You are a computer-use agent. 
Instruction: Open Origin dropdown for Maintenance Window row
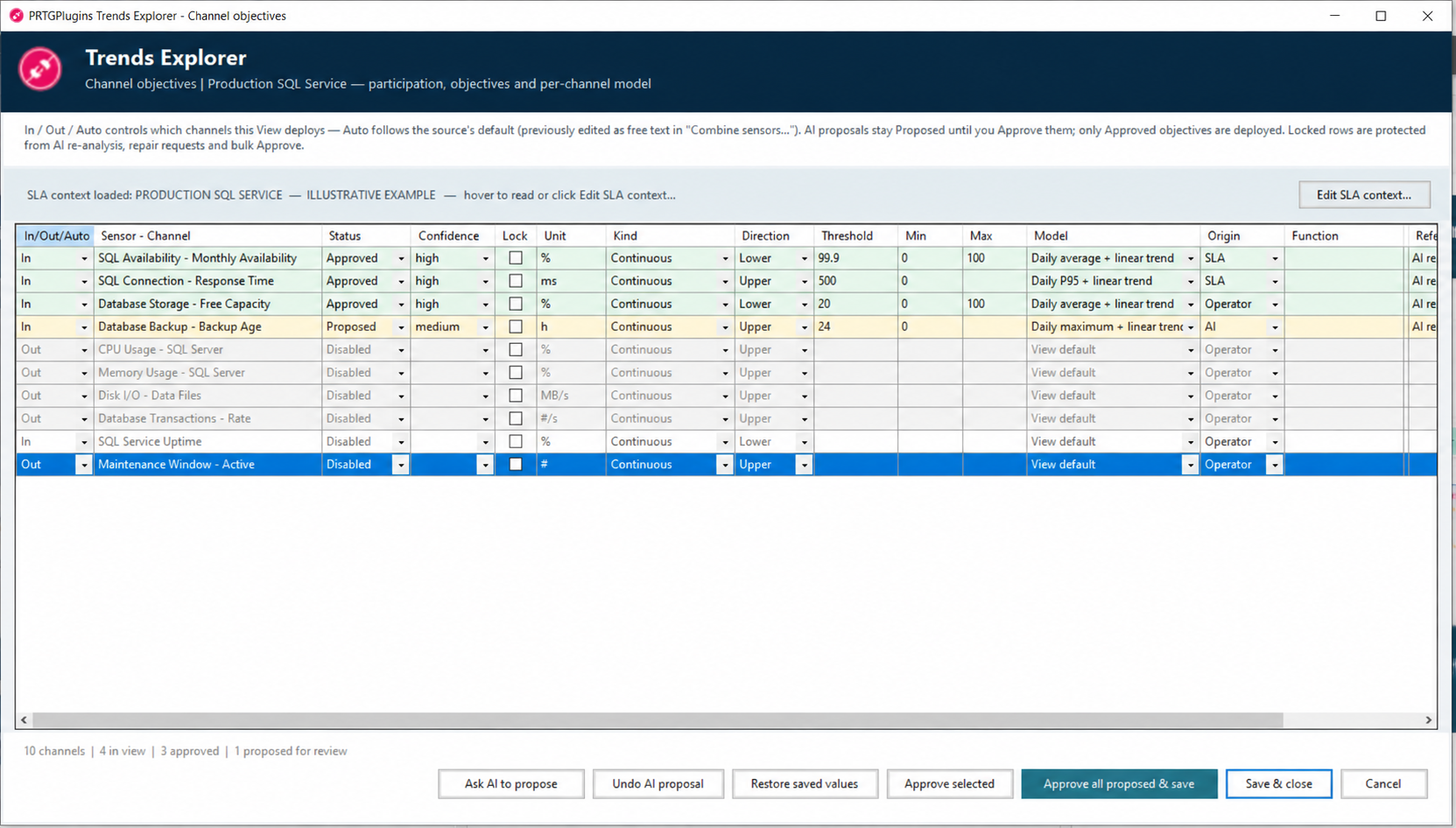tap(1275, 465)
